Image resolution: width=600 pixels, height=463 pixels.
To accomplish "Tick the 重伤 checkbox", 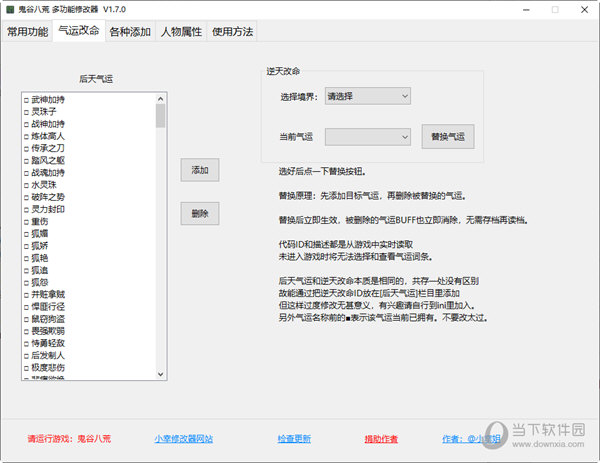I will click(26, 222).
